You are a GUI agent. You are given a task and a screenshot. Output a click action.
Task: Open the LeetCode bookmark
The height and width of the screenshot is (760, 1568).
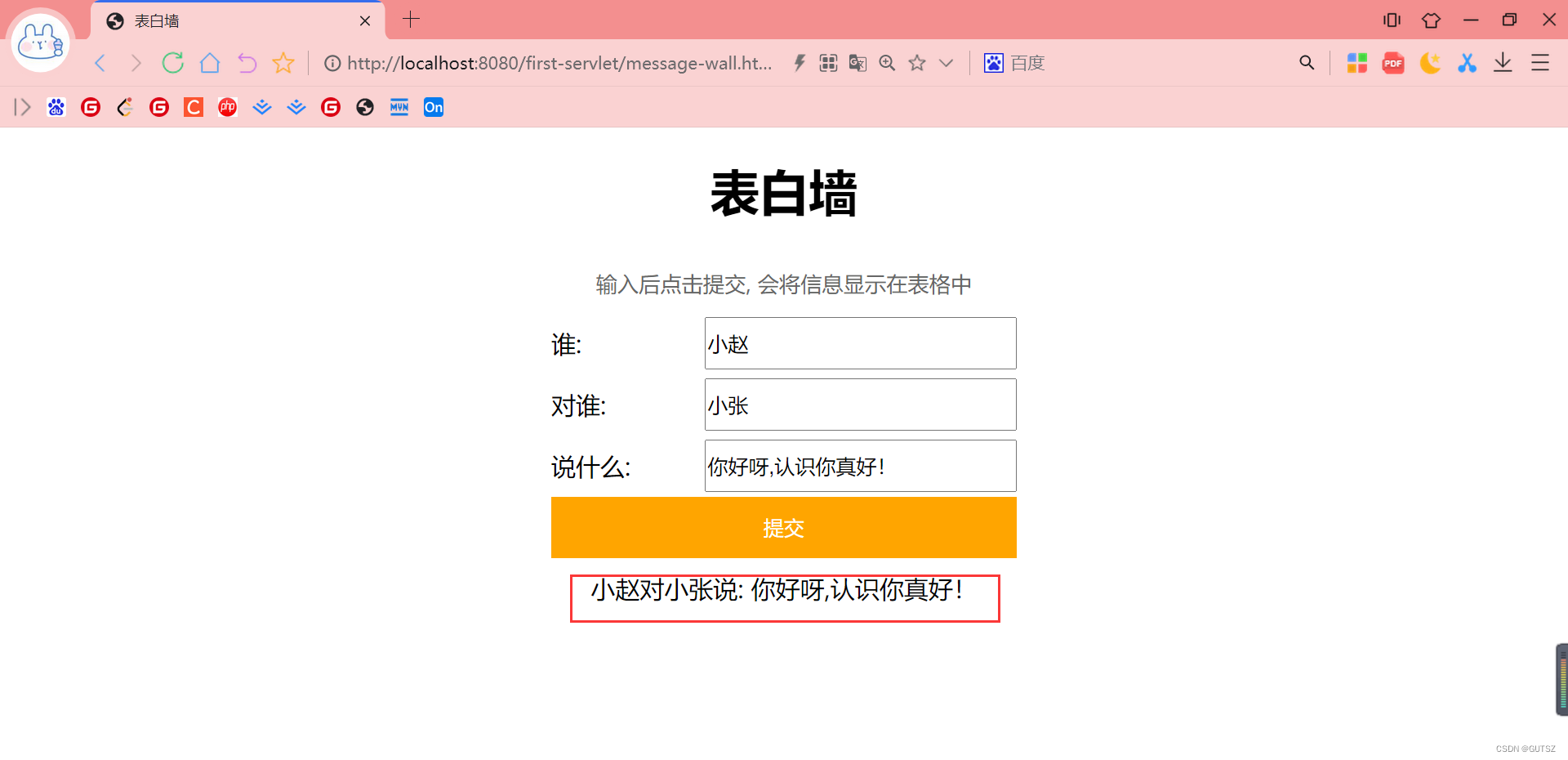pos(125,107)
